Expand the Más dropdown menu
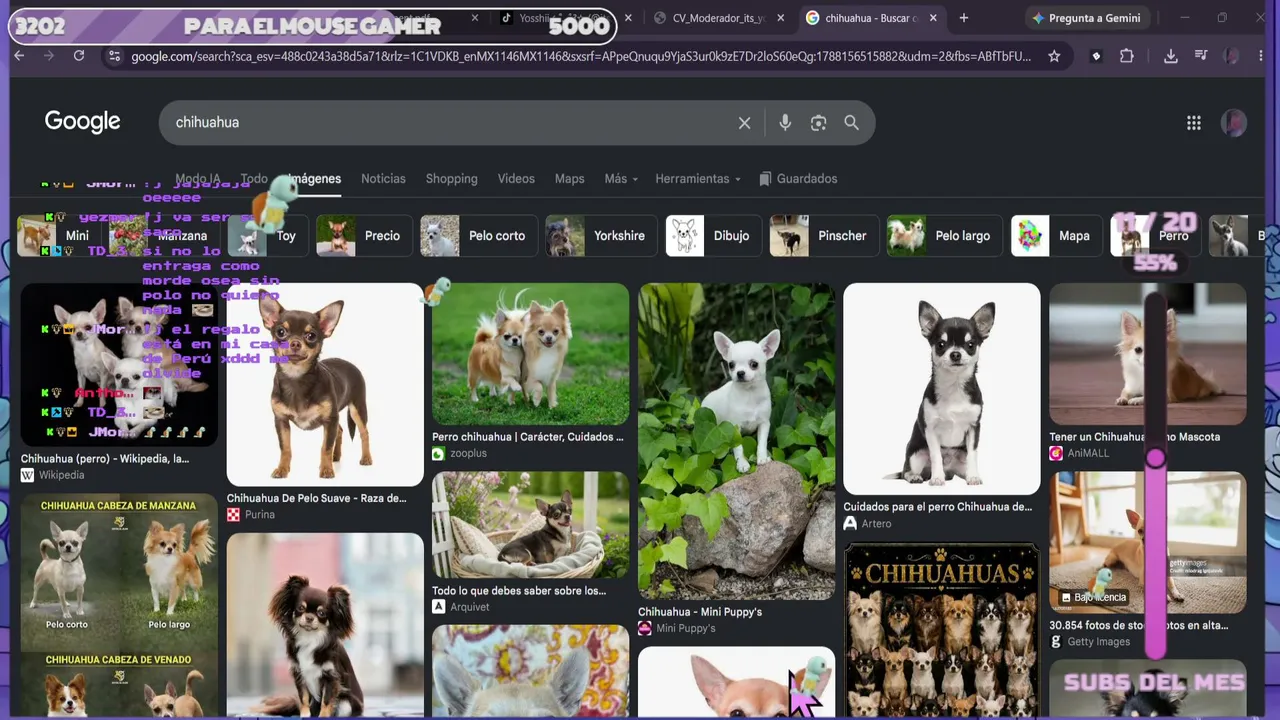1280x720 pixels. tap(621, 179)
